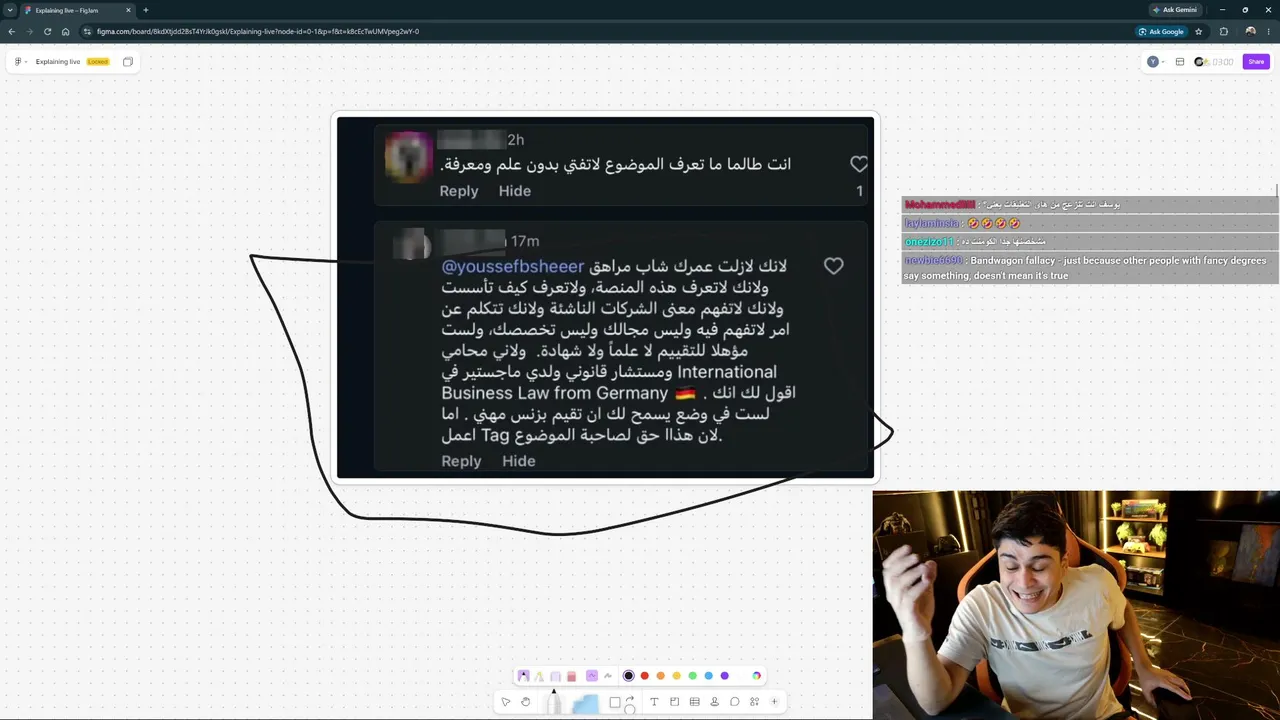
Task: Select the Text tool
Action: coord(654,702)
